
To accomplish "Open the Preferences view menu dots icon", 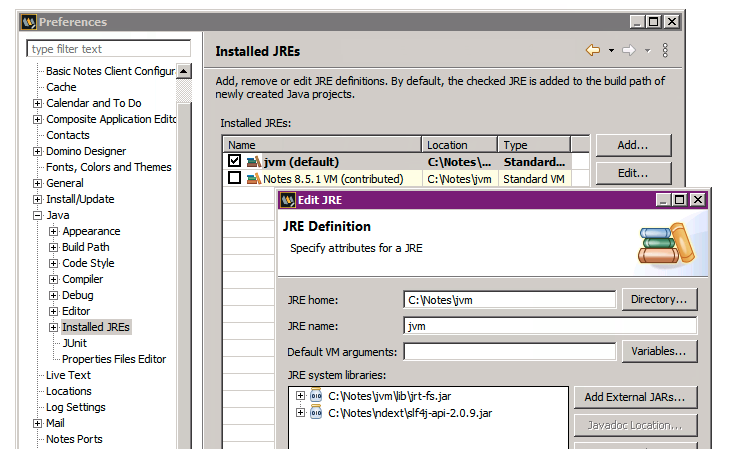I will click(x=666, y=51).
